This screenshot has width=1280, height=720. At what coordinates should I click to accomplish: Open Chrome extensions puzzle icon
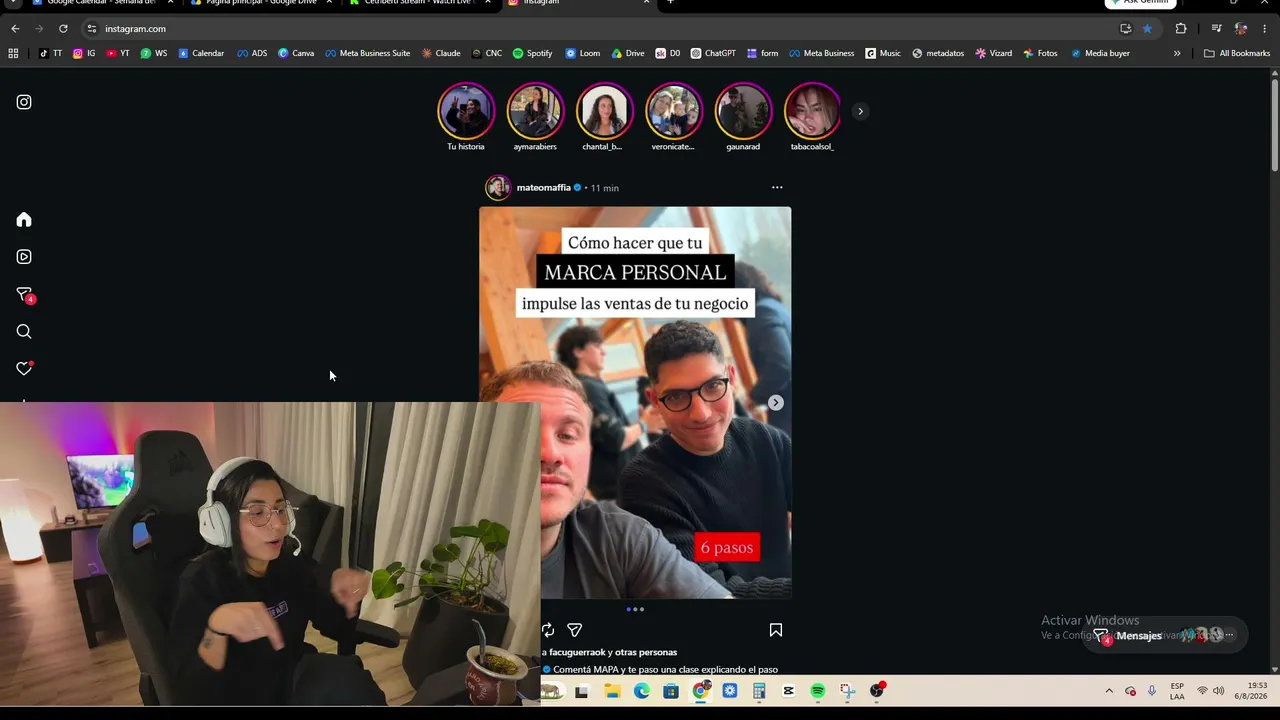tap(1181, 29)
